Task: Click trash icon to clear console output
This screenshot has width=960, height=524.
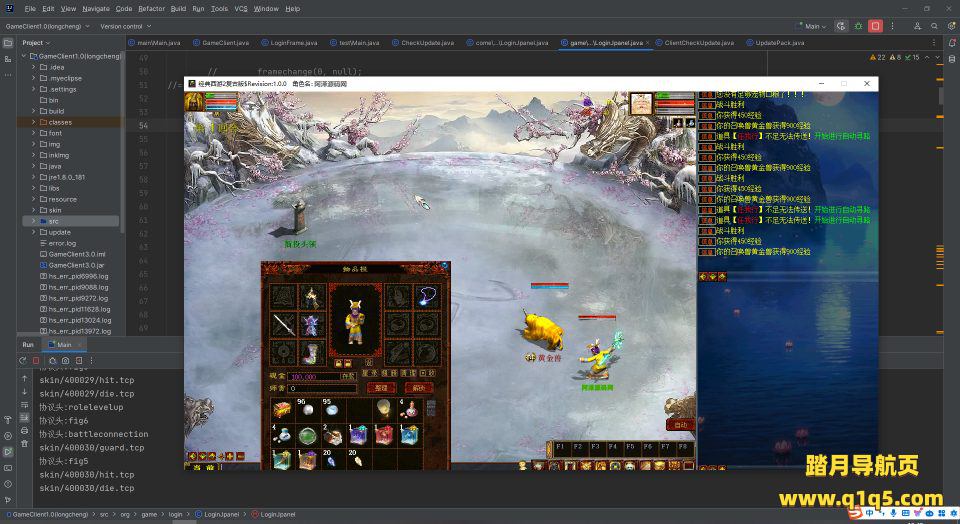Action: (x=24, y=446)
